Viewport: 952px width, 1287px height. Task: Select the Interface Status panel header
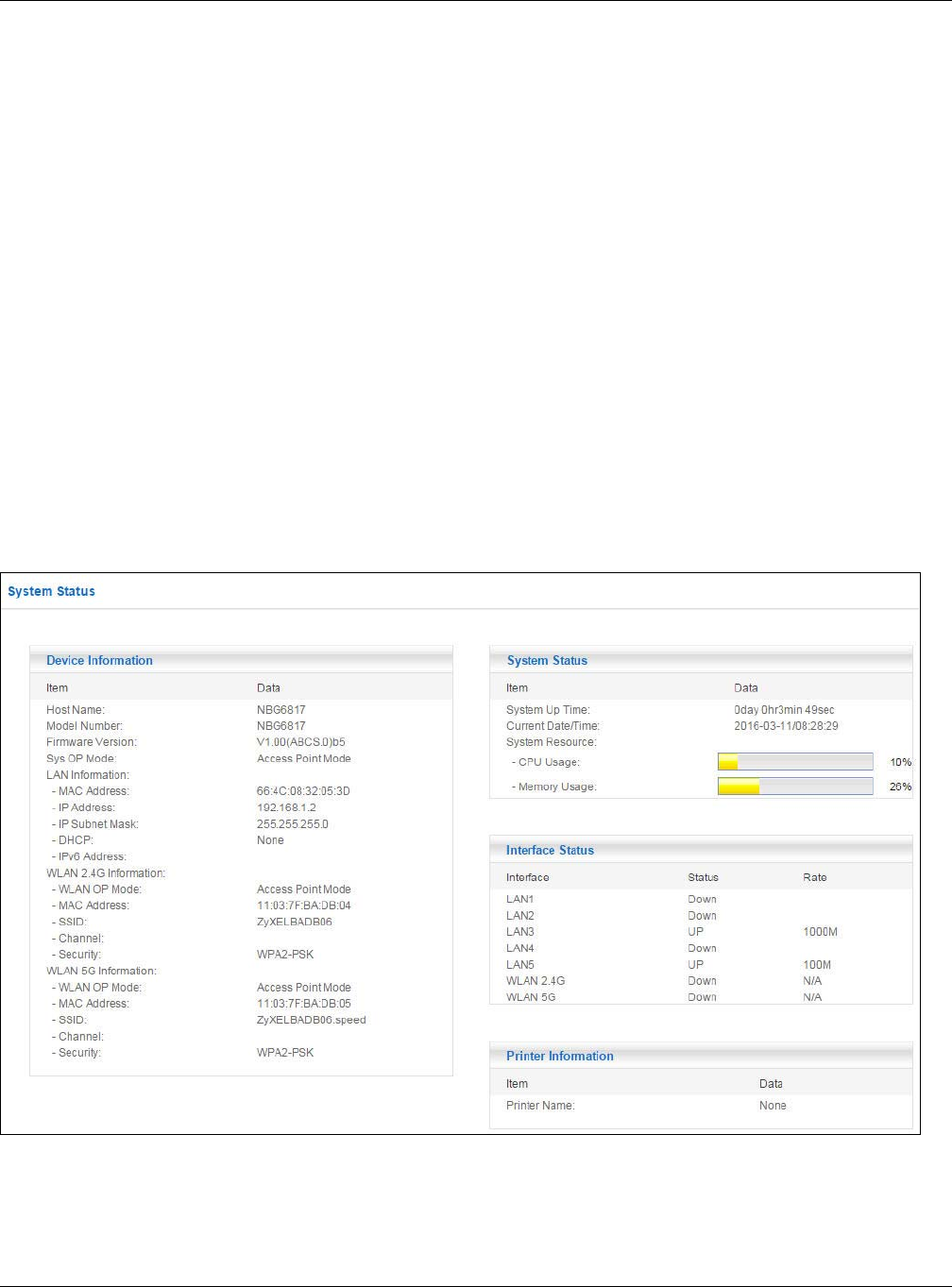[701, 850]
